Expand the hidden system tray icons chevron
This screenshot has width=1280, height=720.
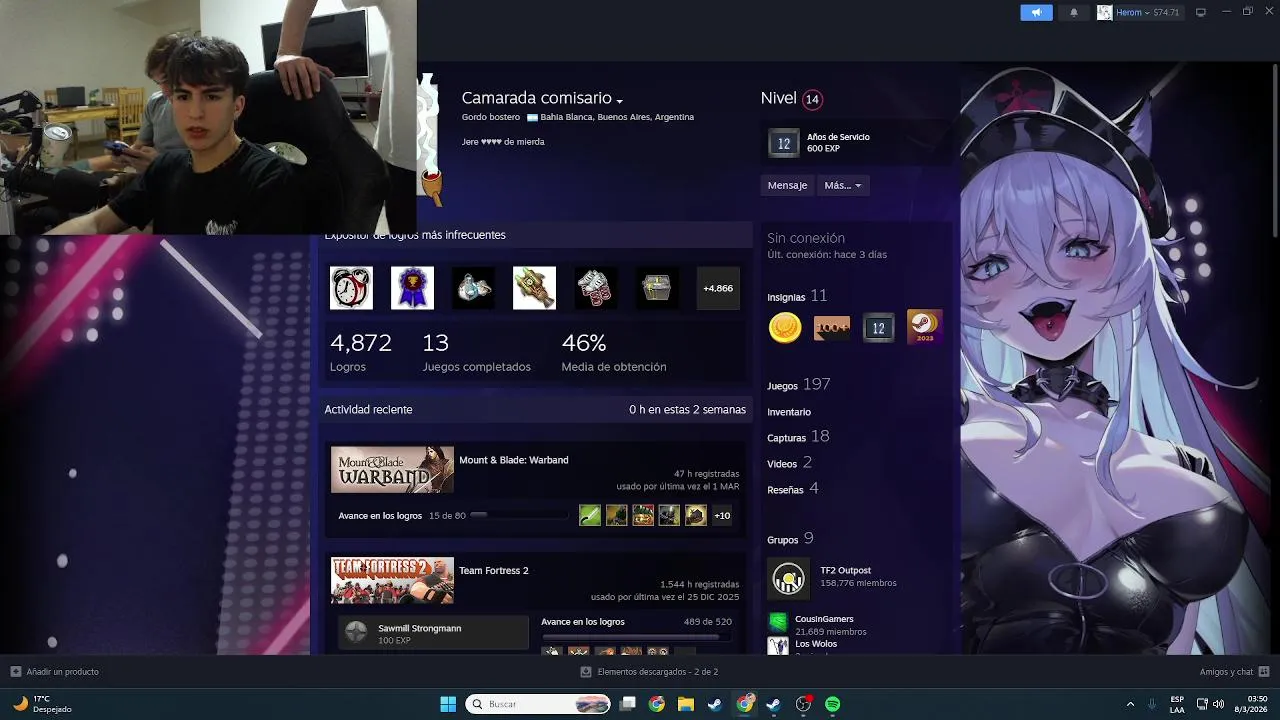pyautogui.click(x=1130, y=704)
